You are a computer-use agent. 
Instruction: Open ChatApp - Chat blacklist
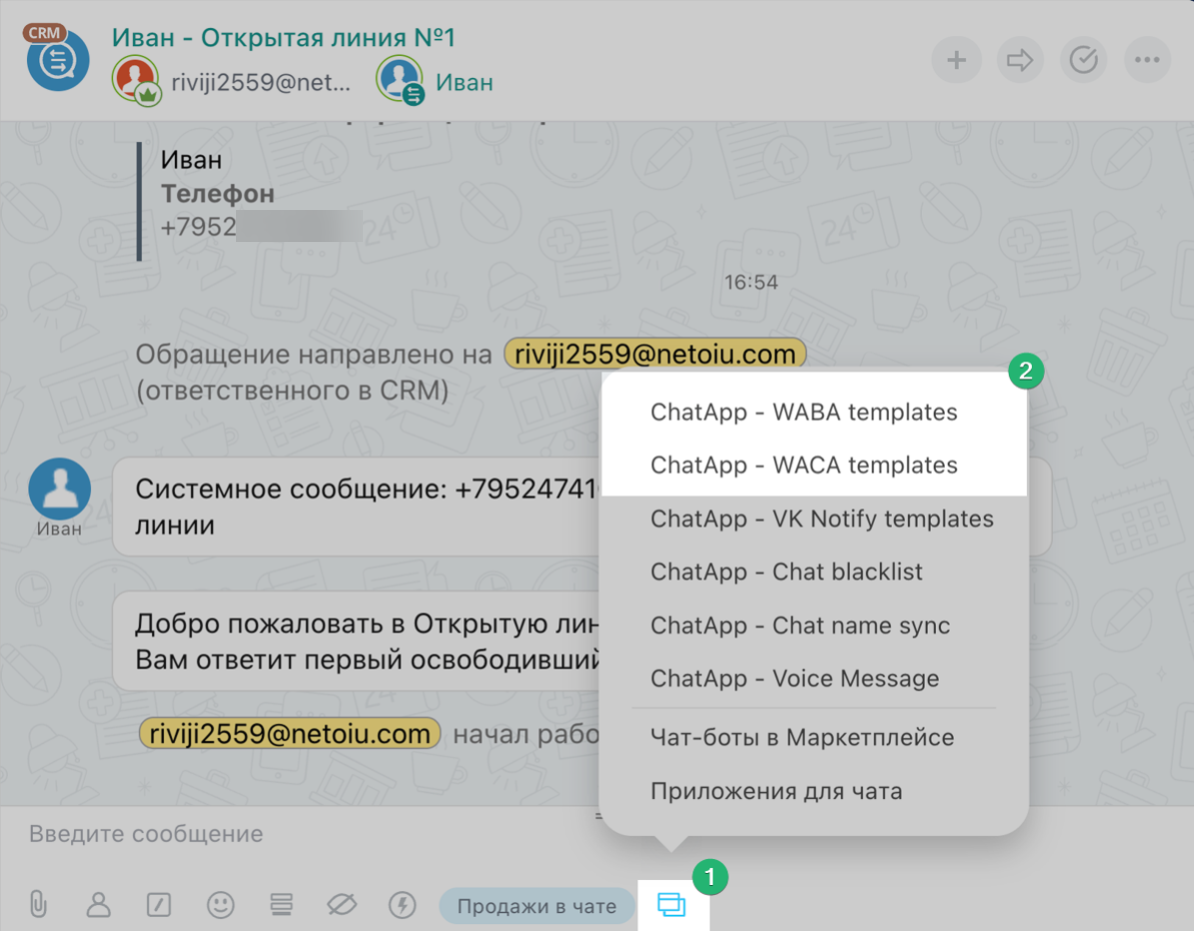pyautogui.click(x=786, y=572)
